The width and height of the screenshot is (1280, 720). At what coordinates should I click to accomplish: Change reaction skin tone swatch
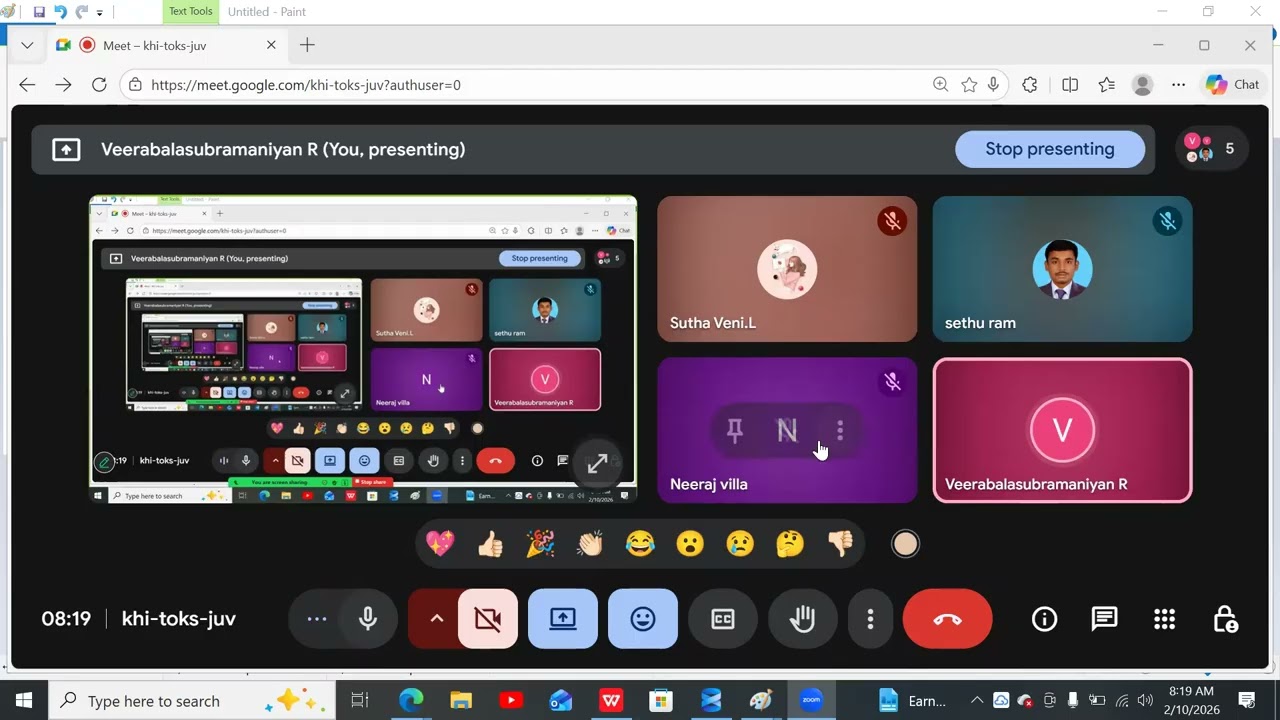(905, 544)
